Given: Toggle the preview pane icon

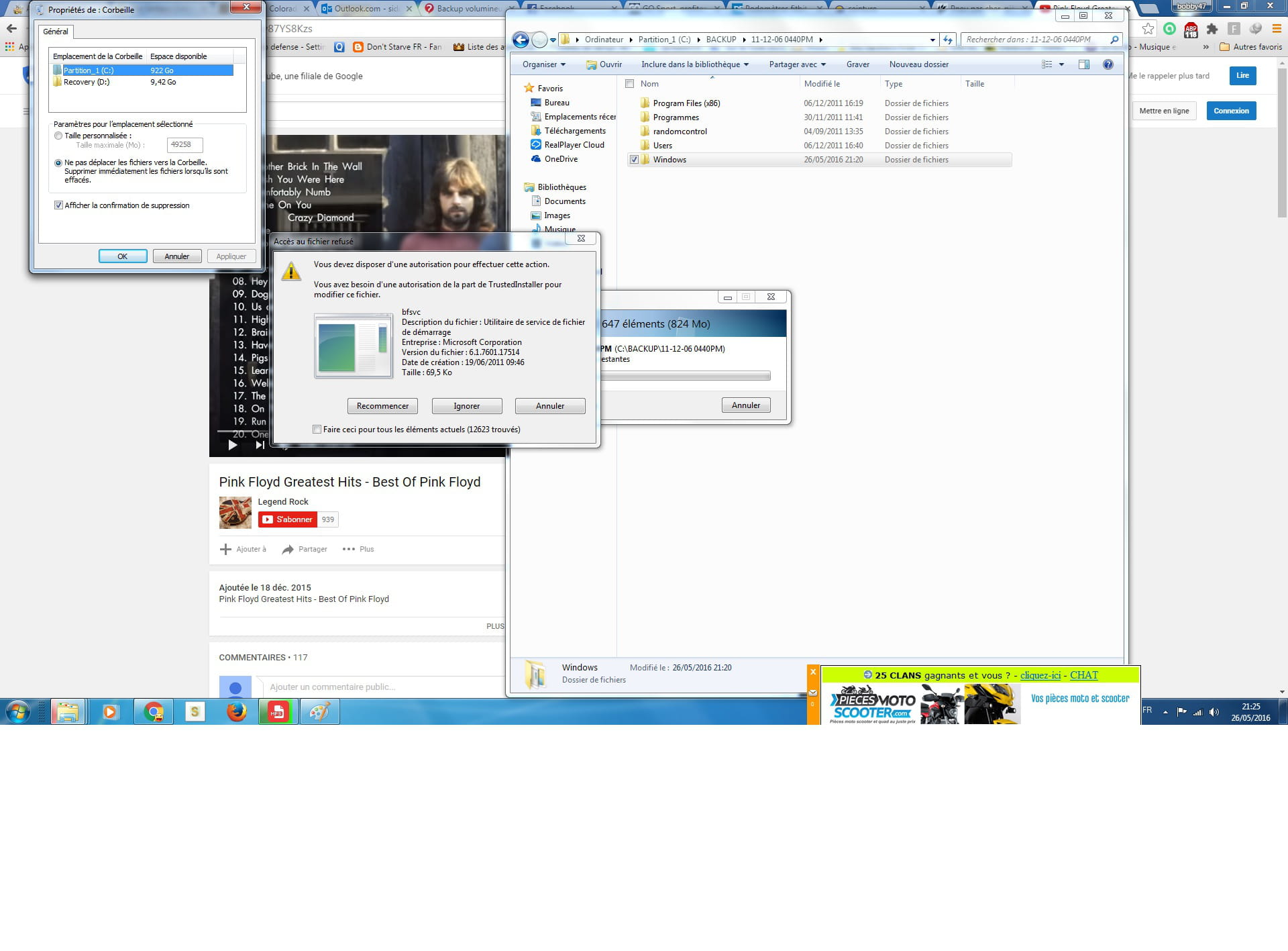Looking at the screenshot, I should point(1083,64).
